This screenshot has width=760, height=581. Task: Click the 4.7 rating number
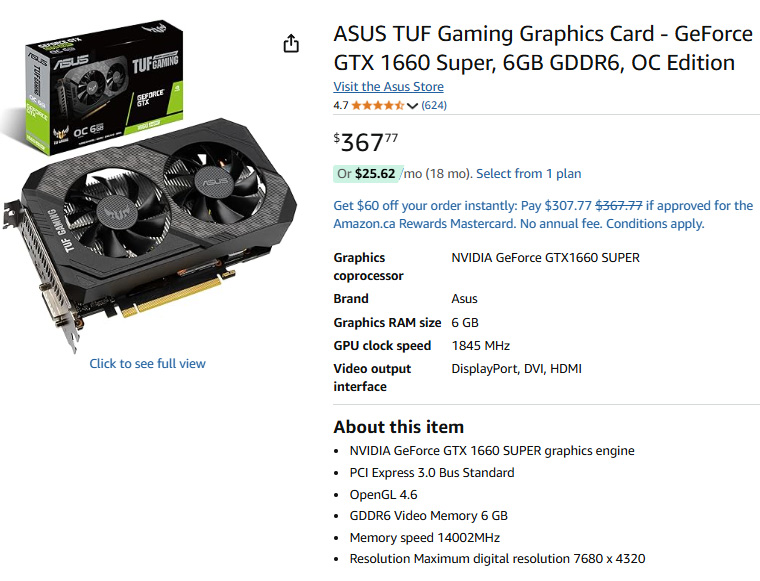pos(341,105)
